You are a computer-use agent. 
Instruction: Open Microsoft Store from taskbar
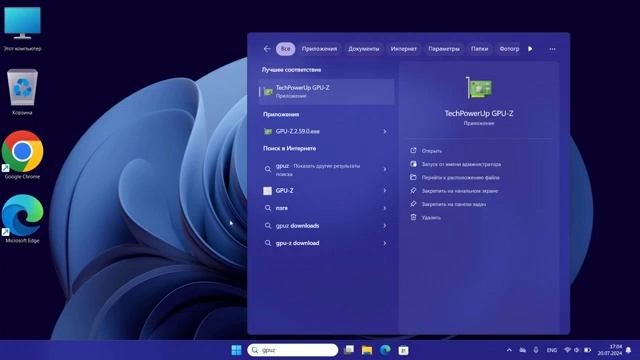pos(403,350)
